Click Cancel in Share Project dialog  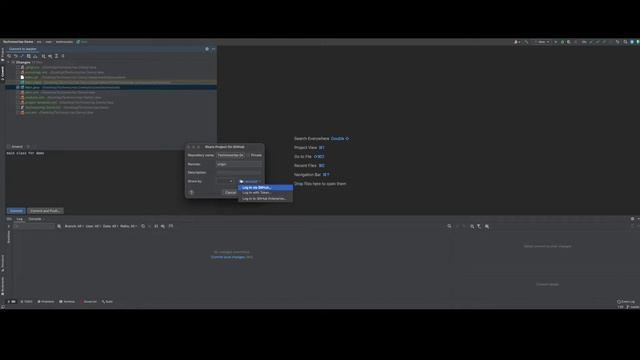click(x=231, y=193)
